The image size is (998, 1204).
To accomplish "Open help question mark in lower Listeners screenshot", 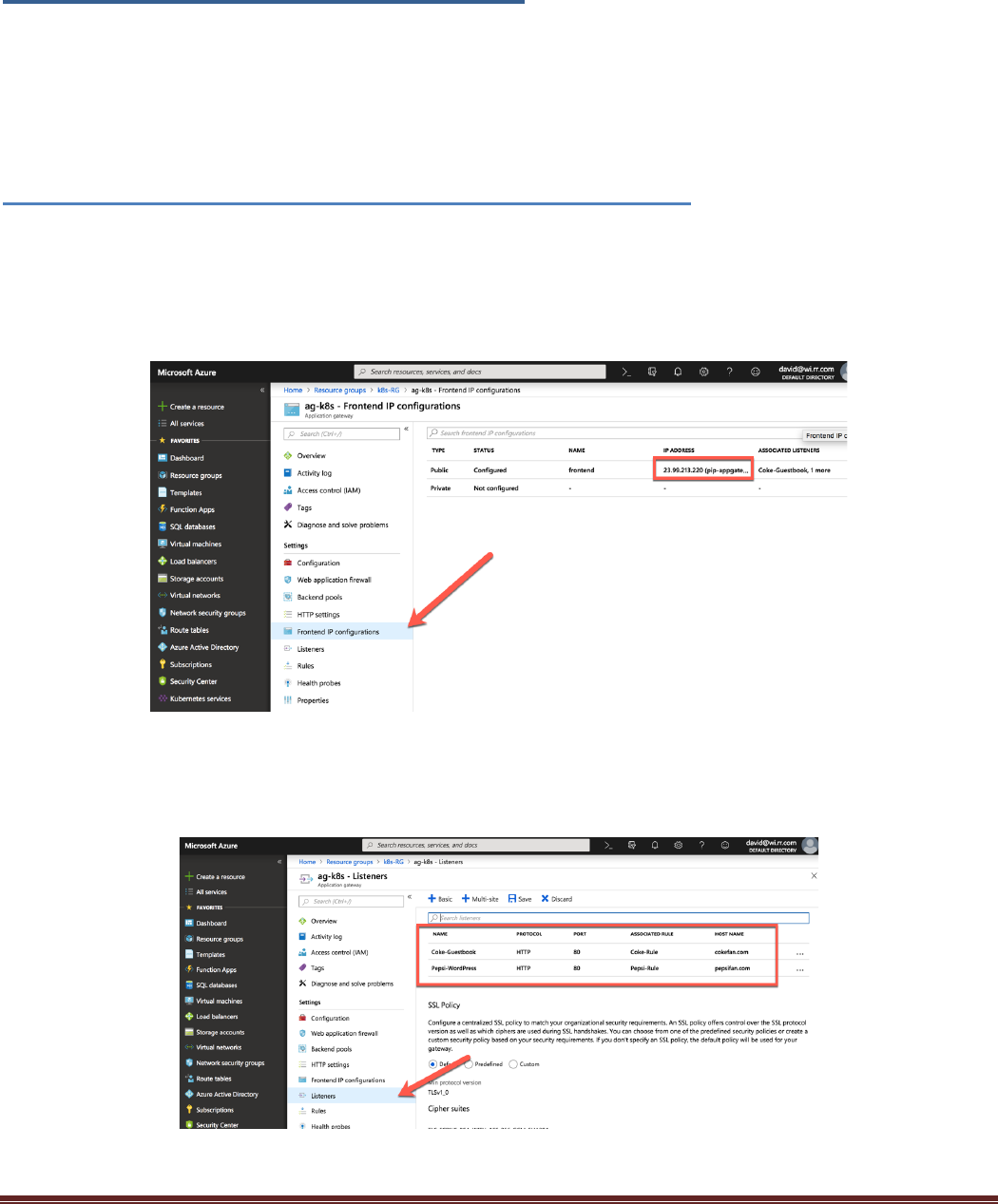I will [701, 845].
